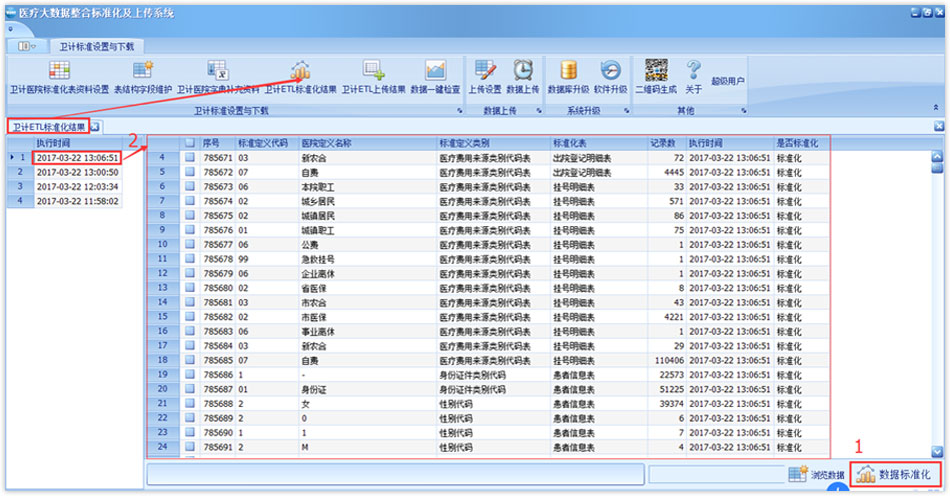The image size is (950, 496).
Task: Toggle the select-all header checkbox
Action: (190, 143)
